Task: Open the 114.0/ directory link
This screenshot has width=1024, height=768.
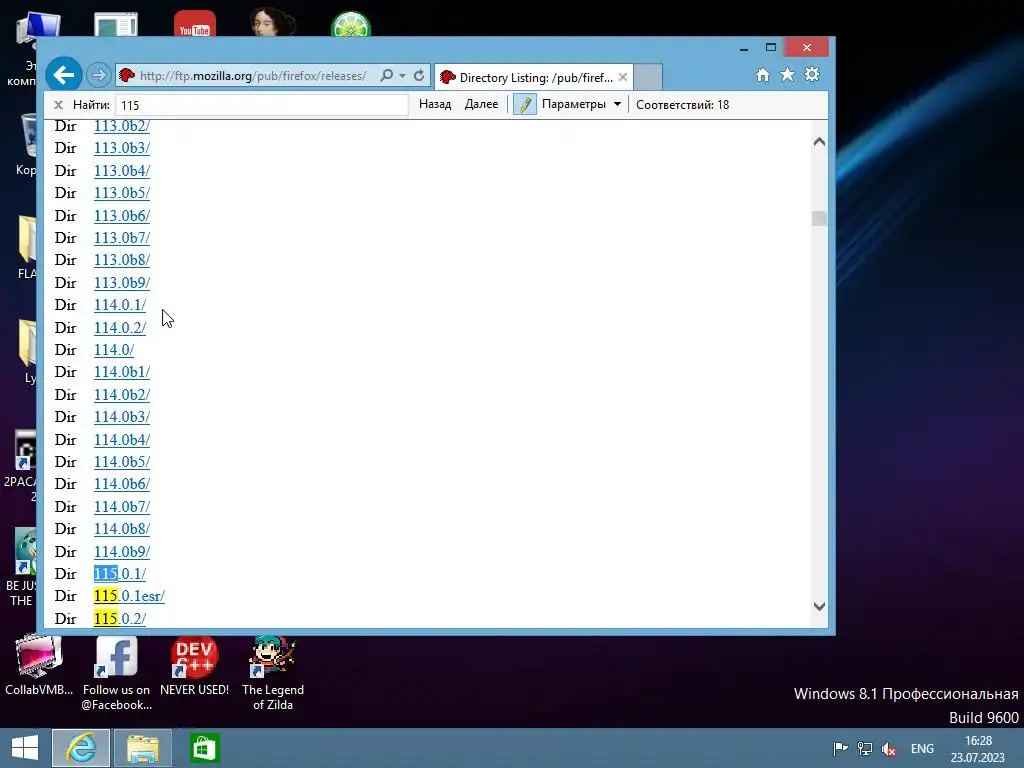Action: tap(114, 350)
